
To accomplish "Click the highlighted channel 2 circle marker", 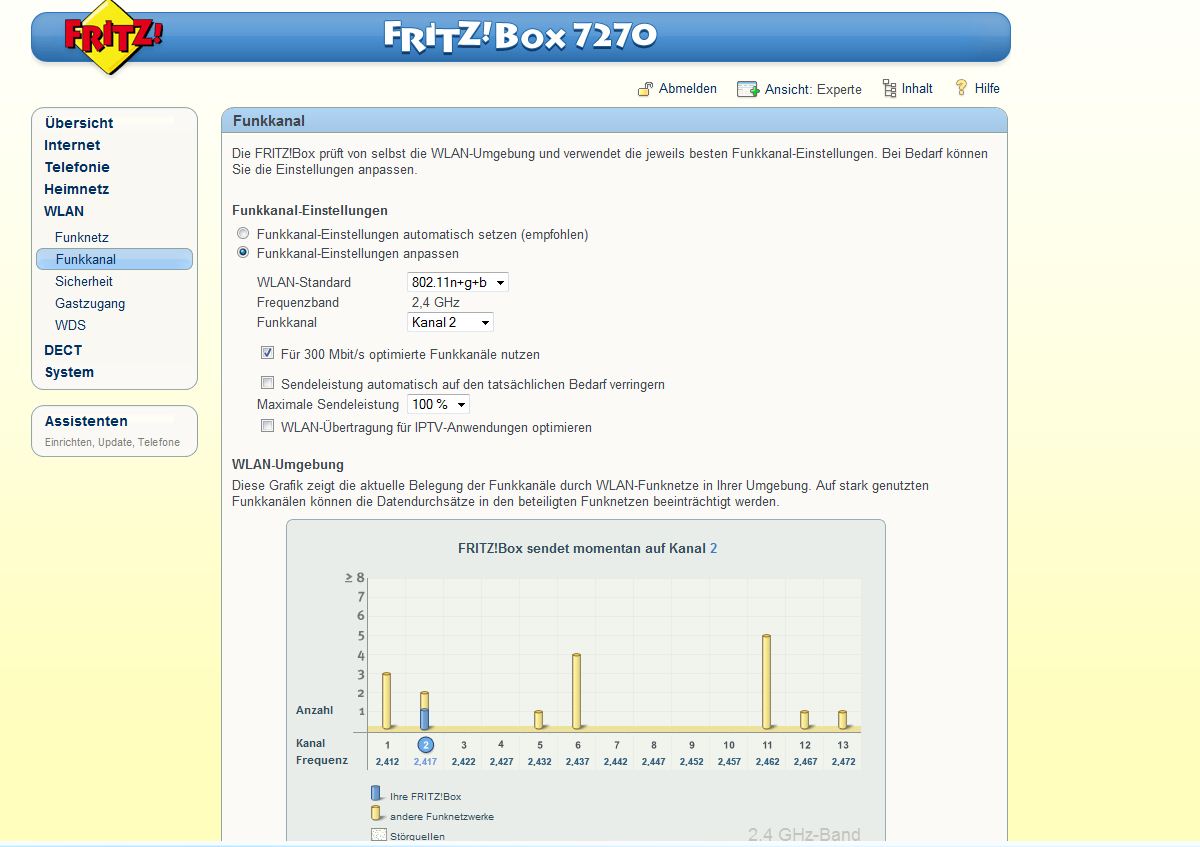I will click(x=425, y=745).
